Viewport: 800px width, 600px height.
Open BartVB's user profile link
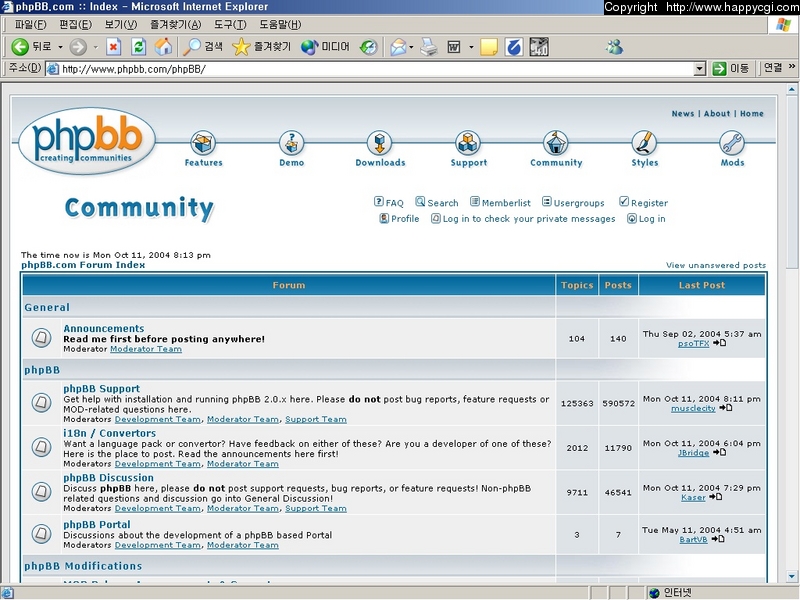pyautogui.click(x=693, y=540)
